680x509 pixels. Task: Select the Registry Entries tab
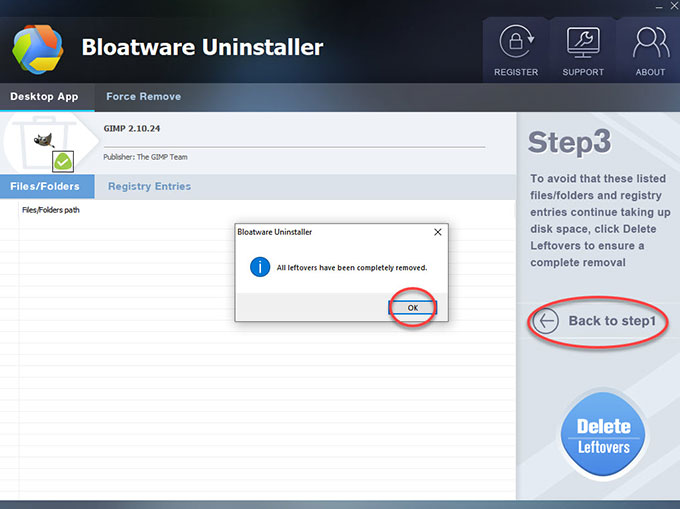point(150,186)
